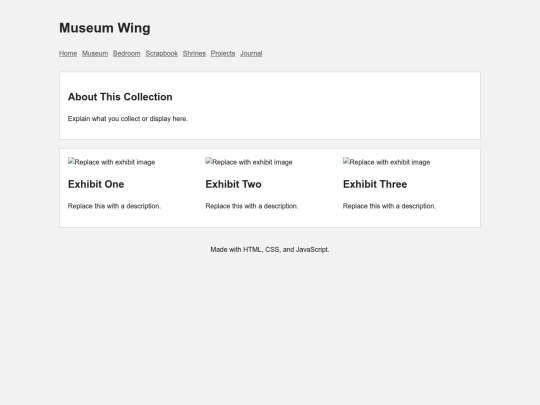This screenshot has height=405, width=540.
Task: Navigate to the Shrines link
Action: pyautogui.click(x=194, y=53)
